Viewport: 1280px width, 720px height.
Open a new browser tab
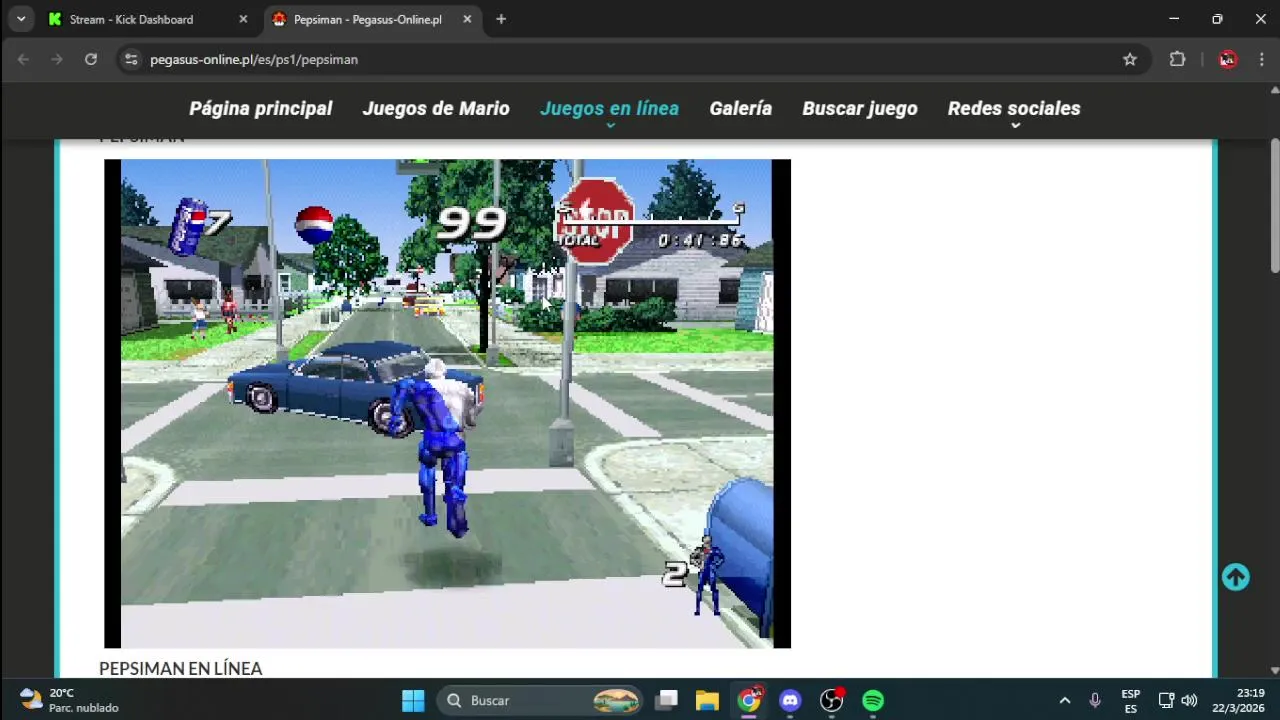pyautogui.click(x=501, y=19)
